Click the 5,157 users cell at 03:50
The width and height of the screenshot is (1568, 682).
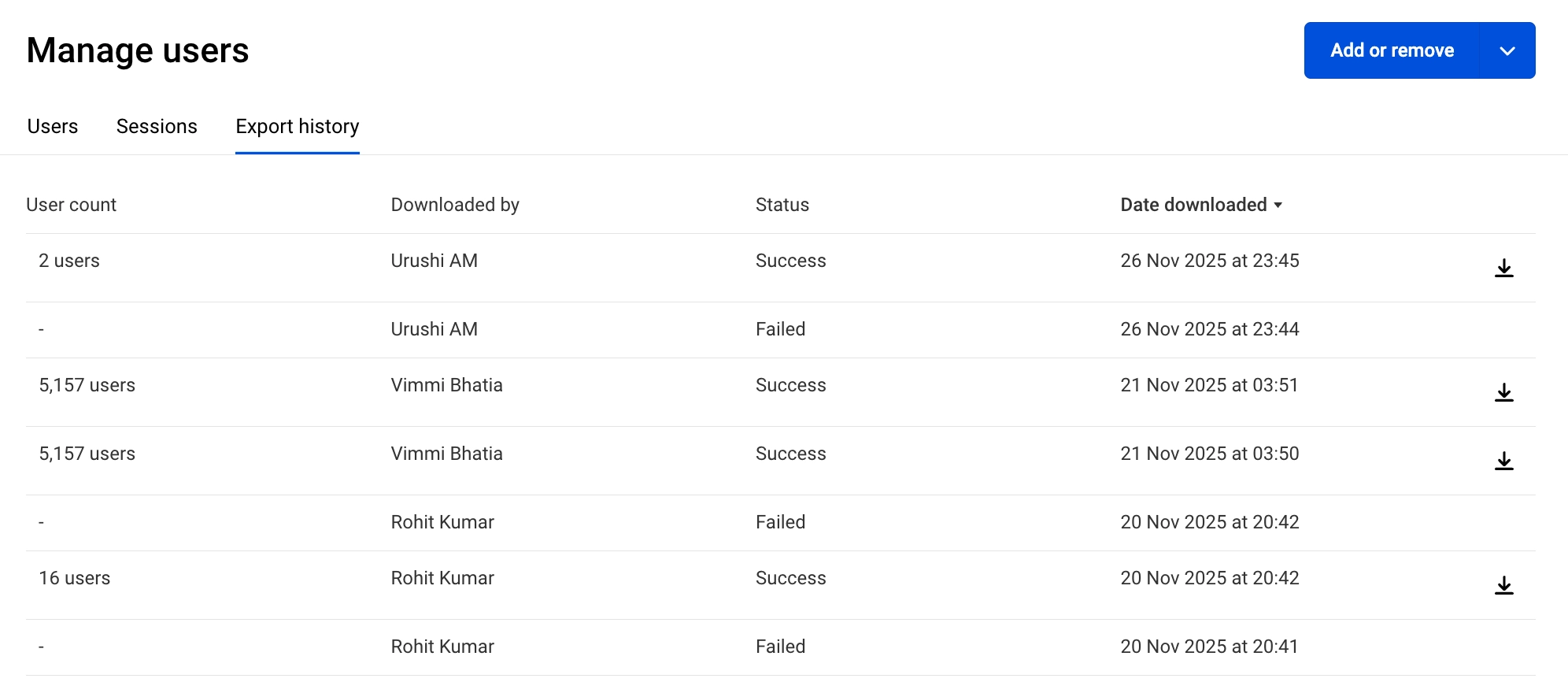(x=87, y=454)
